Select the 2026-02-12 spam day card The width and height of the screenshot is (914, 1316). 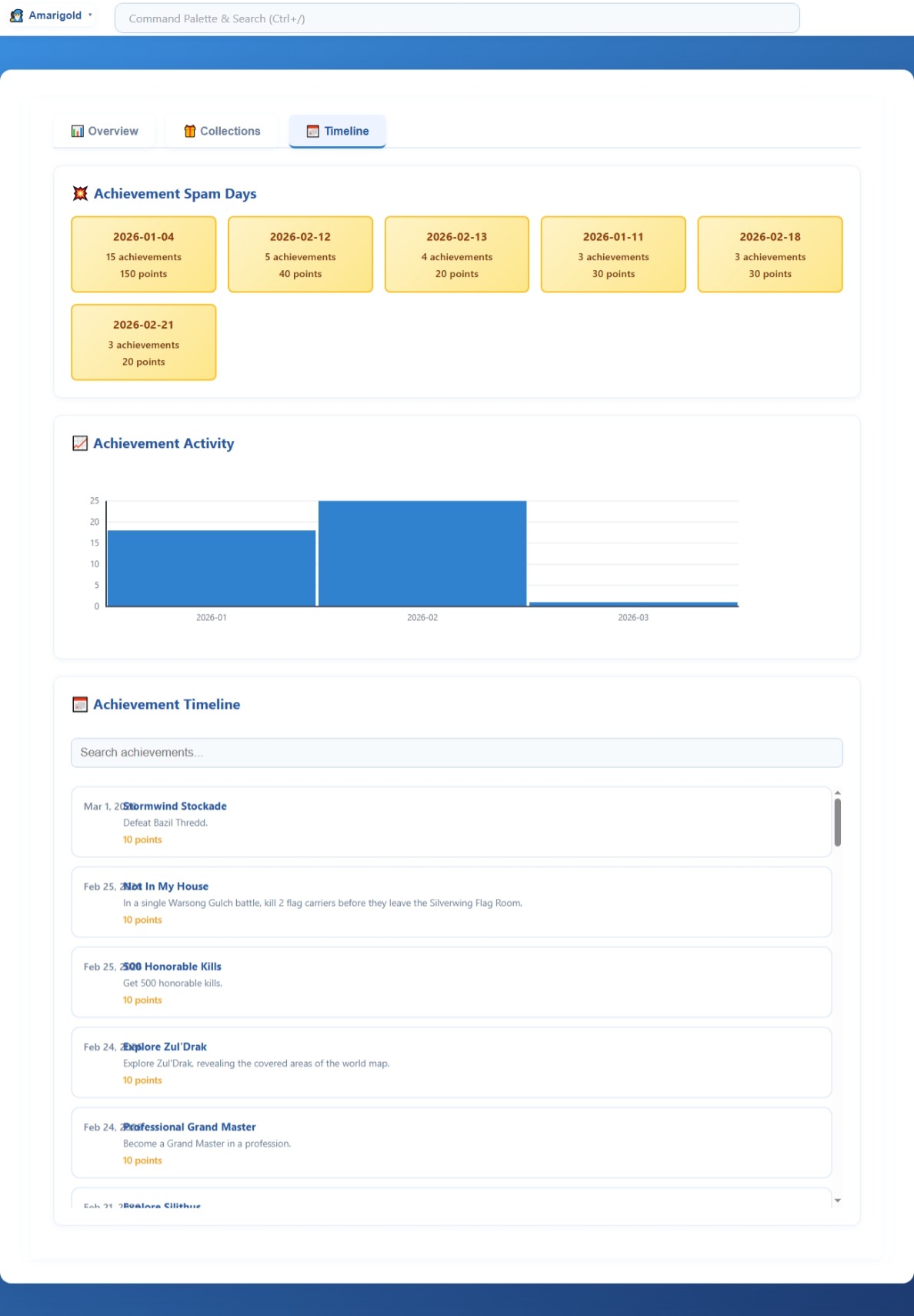300,255
